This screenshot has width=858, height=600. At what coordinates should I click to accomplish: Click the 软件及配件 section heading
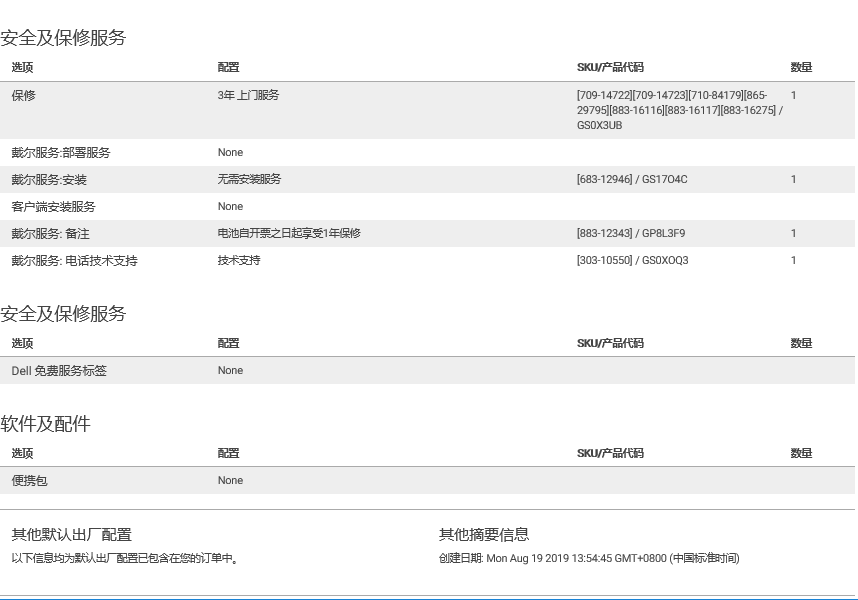click(x=45, y=424)
